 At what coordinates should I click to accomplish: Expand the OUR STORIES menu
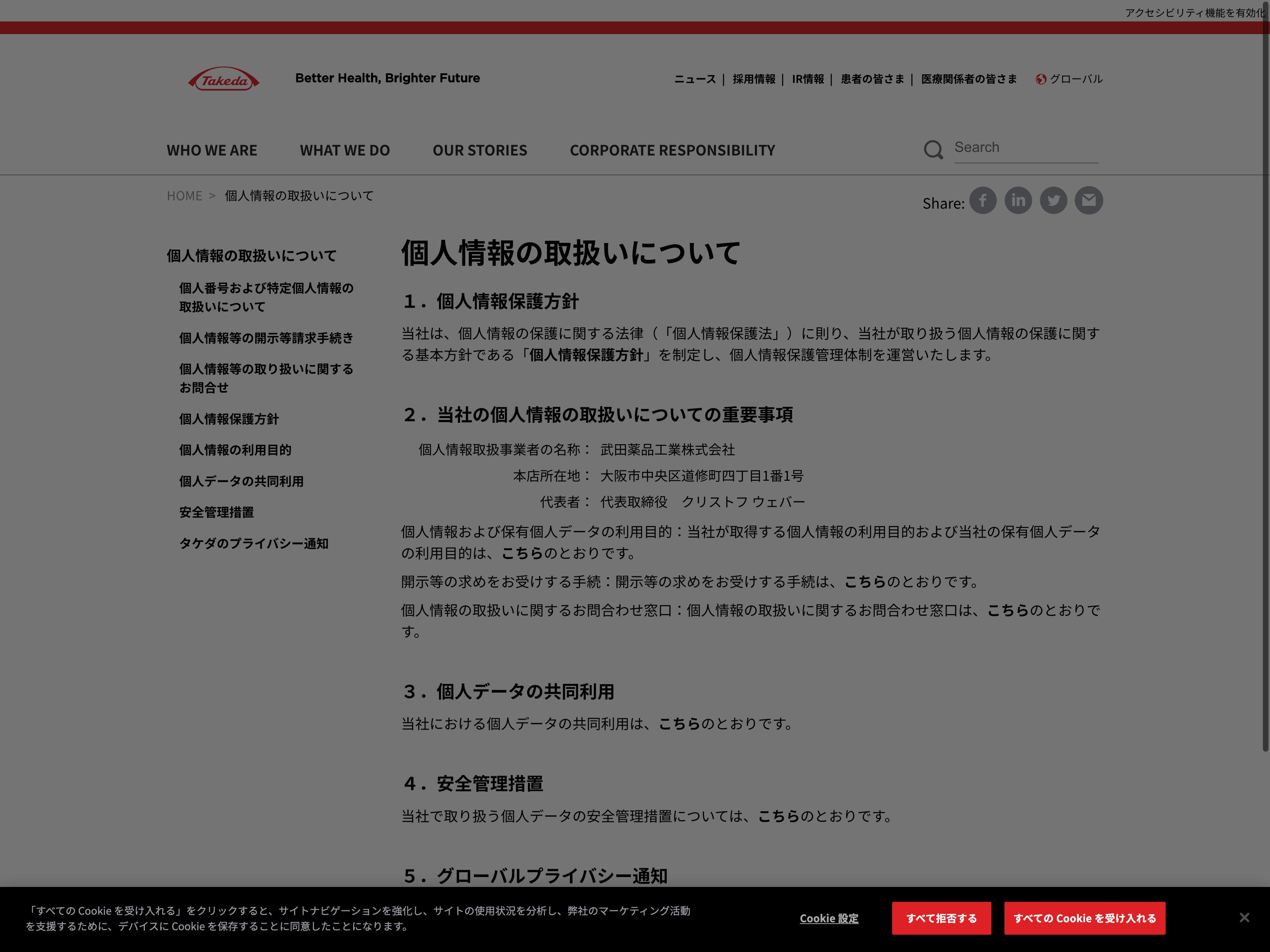pyautogui.click(x=479, y=150)
